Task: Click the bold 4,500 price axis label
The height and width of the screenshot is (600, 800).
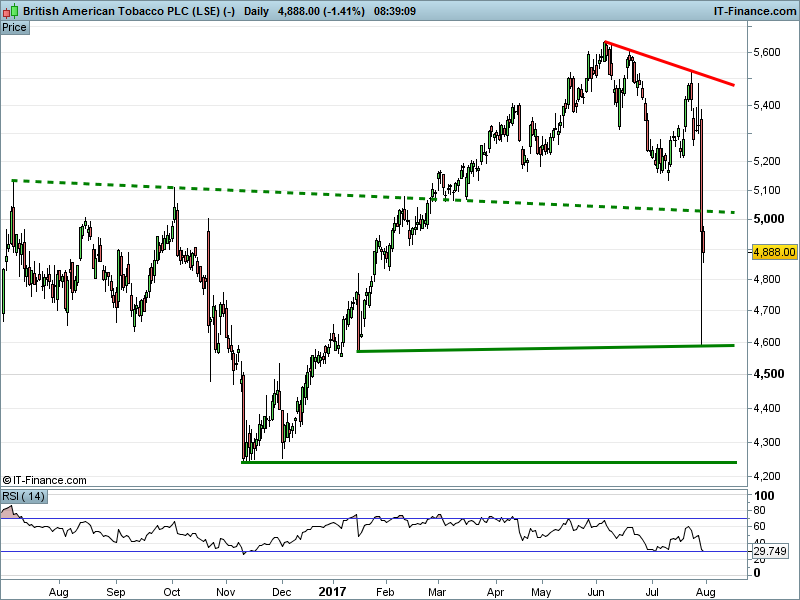Action: 768,374
